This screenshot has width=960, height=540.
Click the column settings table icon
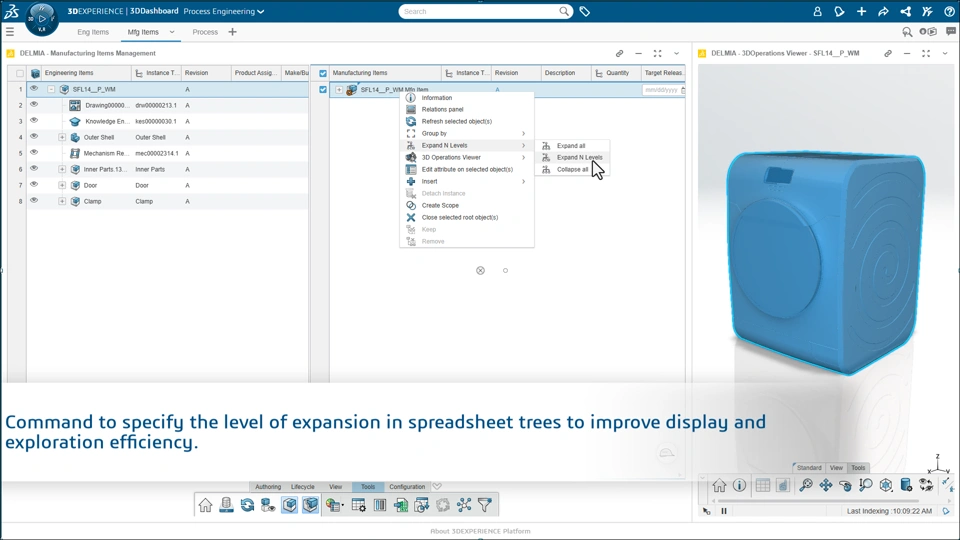coord(359,505)
